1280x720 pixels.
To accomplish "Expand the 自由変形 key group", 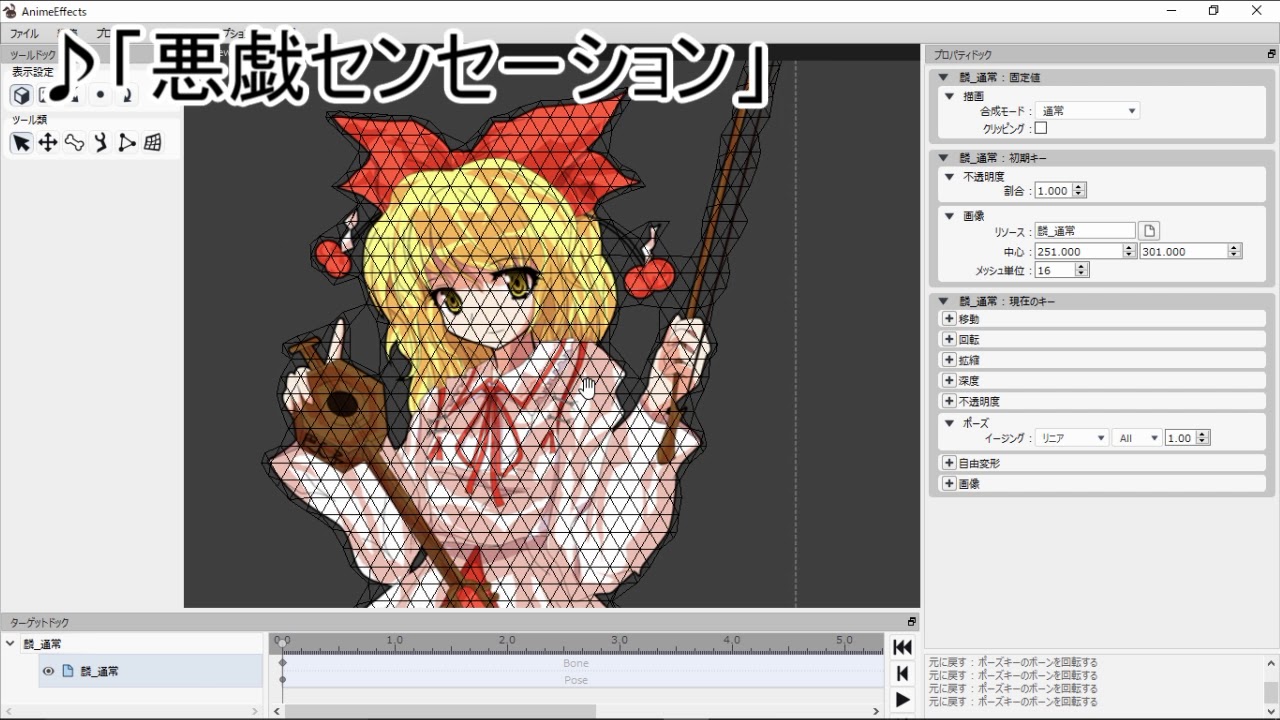I will [949, 463].
